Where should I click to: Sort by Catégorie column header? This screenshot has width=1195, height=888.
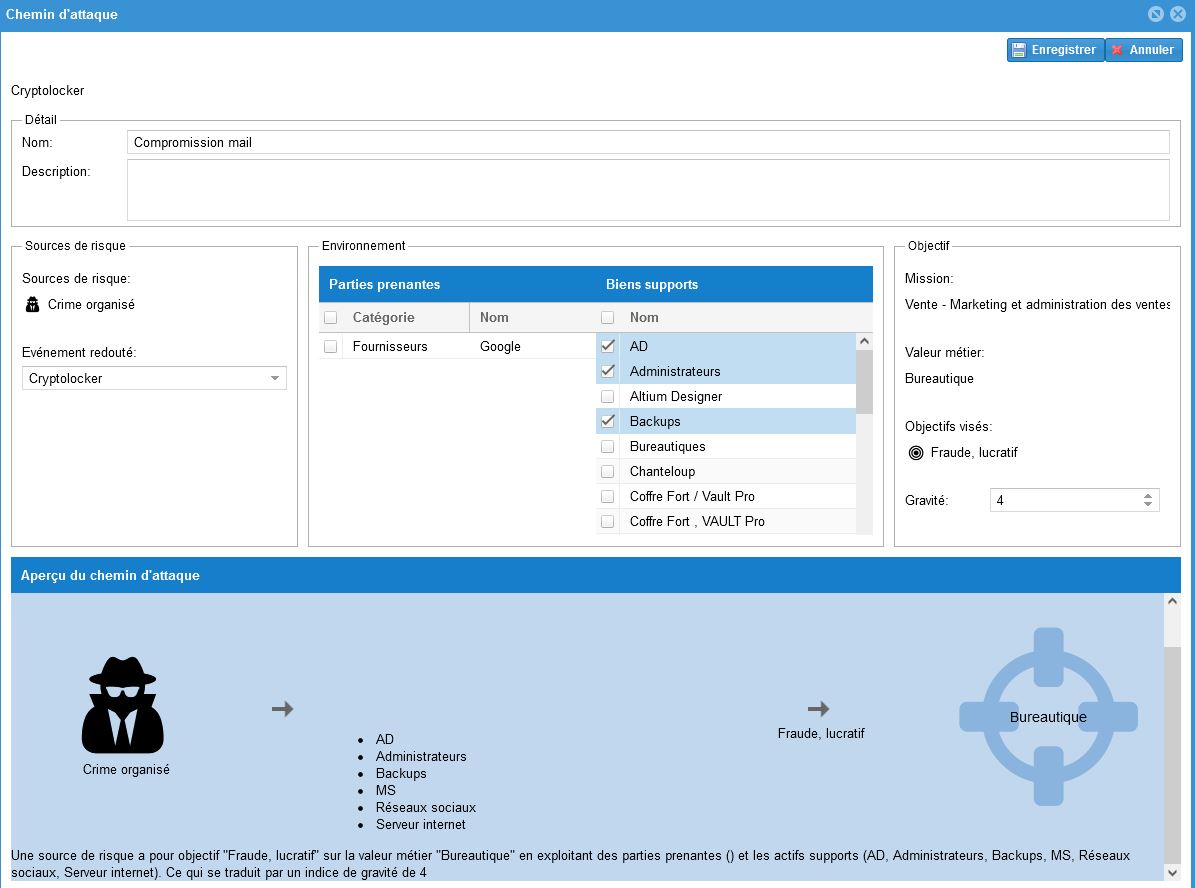click(383, 318)
